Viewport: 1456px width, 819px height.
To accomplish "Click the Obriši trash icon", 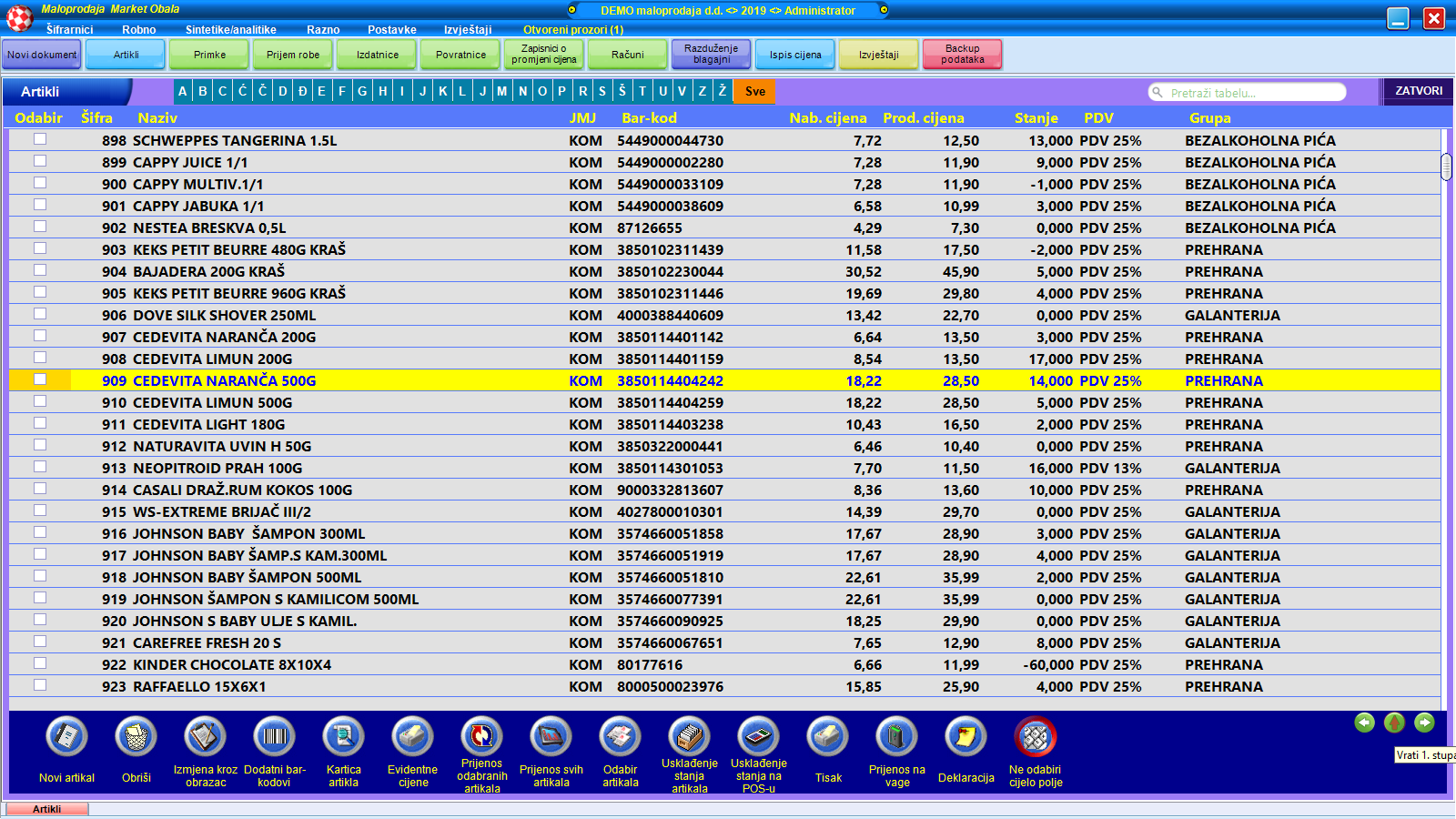I will pyautogui.click(x=136, y=737).
